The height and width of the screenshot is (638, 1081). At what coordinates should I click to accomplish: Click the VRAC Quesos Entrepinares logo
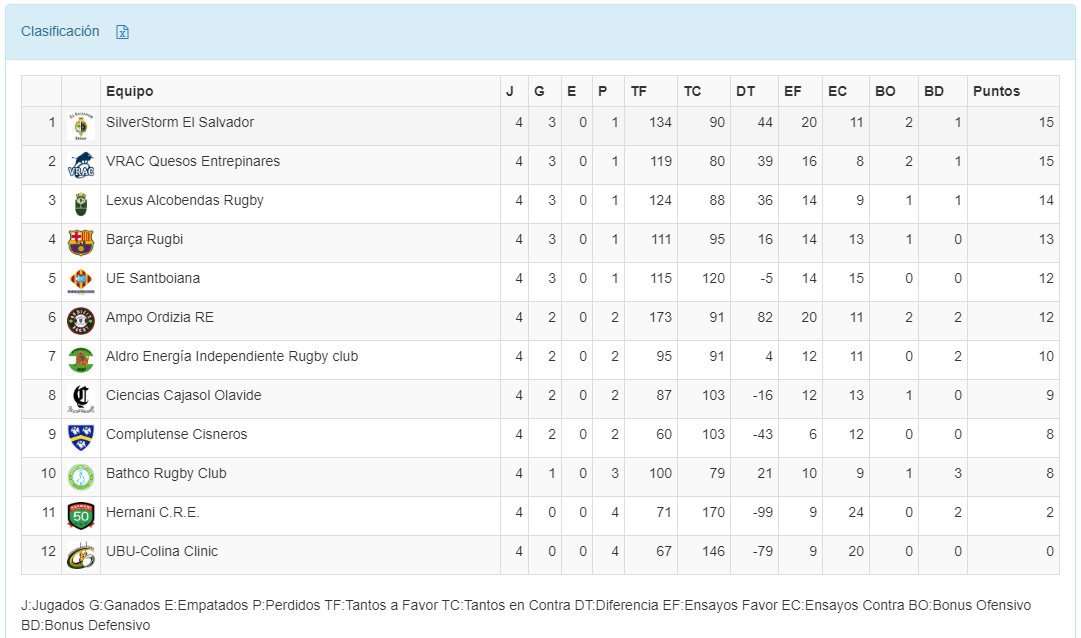80,165
